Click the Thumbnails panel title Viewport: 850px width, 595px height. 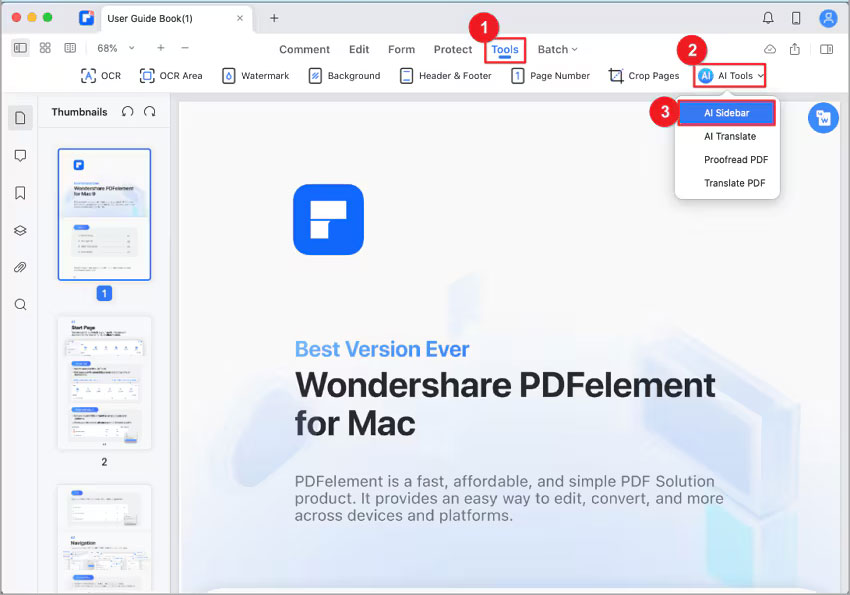click(x=79, y=112)
